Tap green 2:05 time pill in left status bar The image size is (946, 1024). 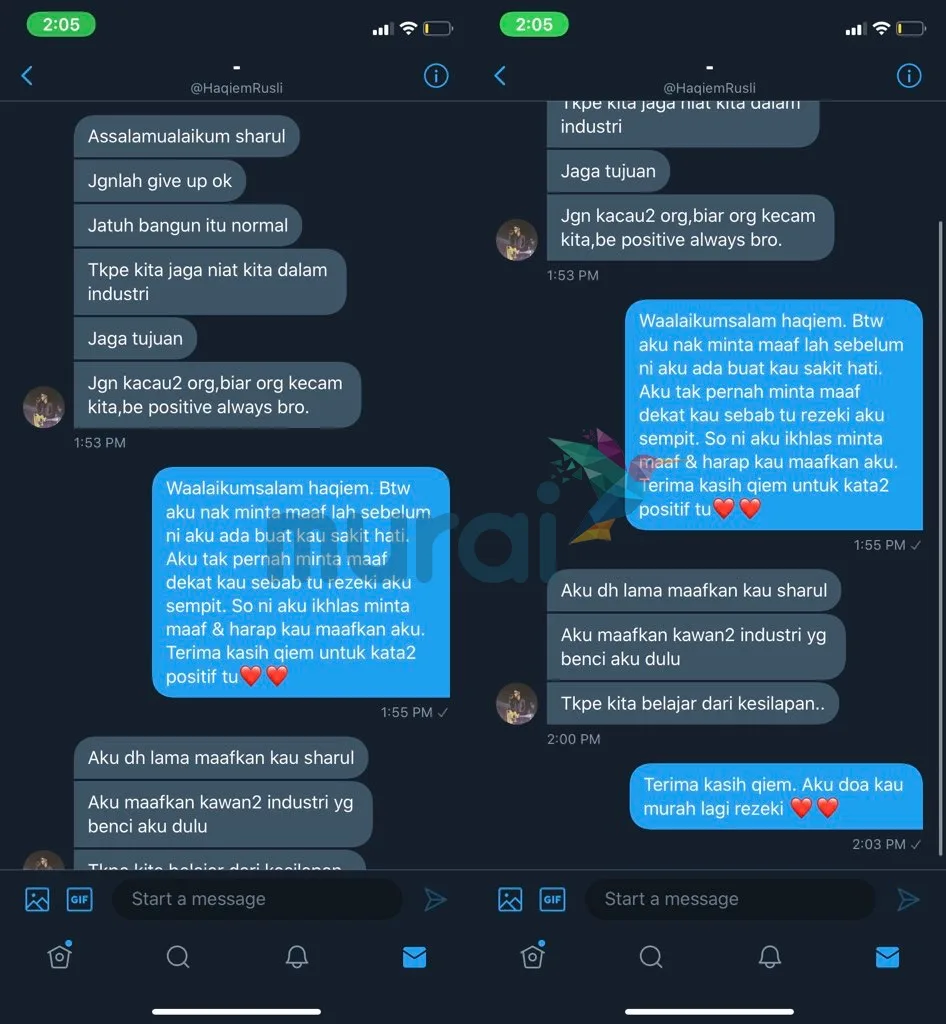(x=61, y=25)
